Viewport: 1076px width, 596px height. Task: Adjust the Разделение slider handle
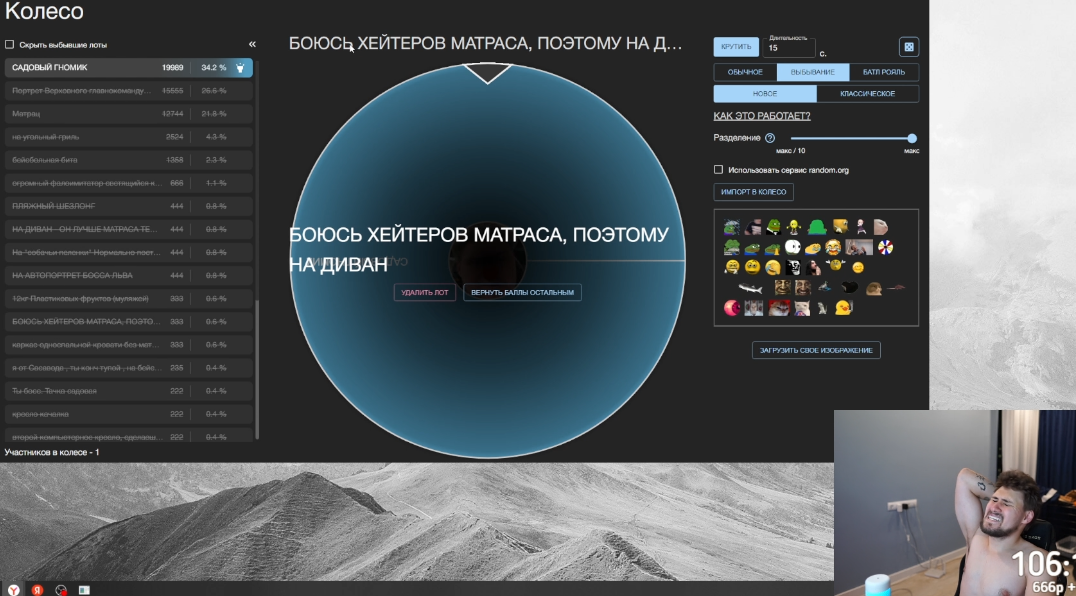(x=911, y=138)
